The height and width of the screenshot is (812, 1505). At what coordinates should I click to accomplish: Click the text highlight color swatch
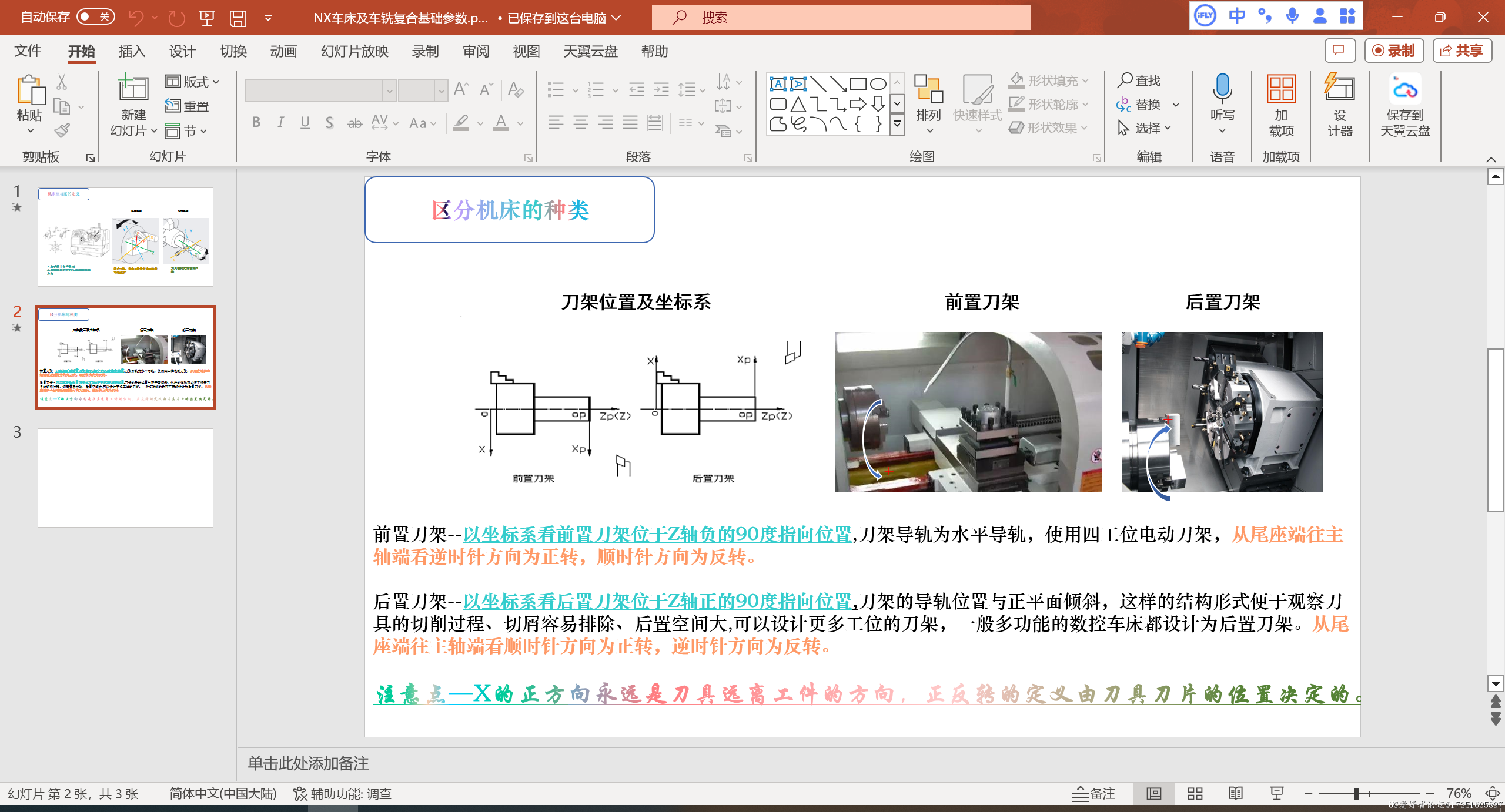(461, 123)
